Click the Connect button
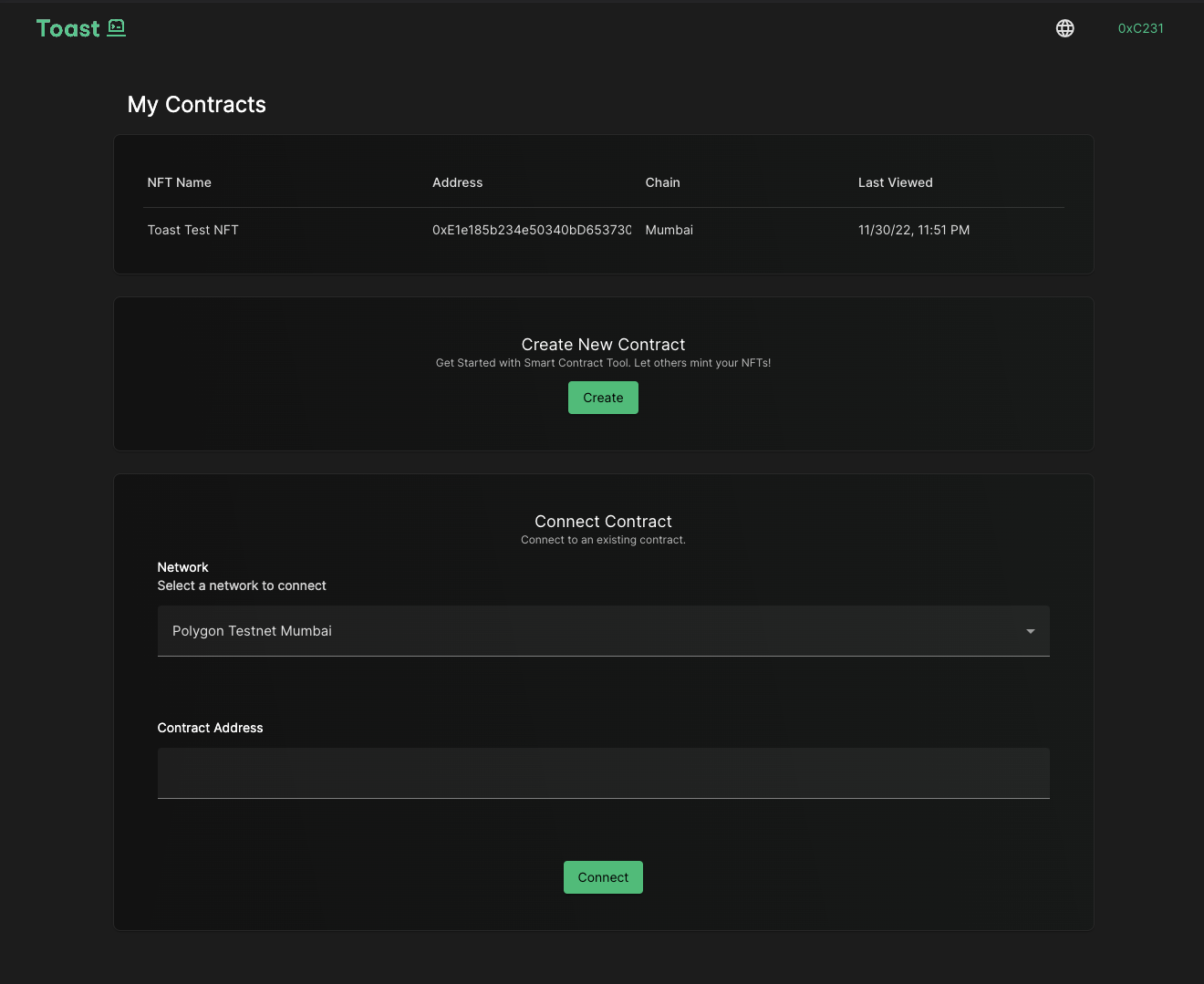This screenshot has width=1204, height=984. 603,877
